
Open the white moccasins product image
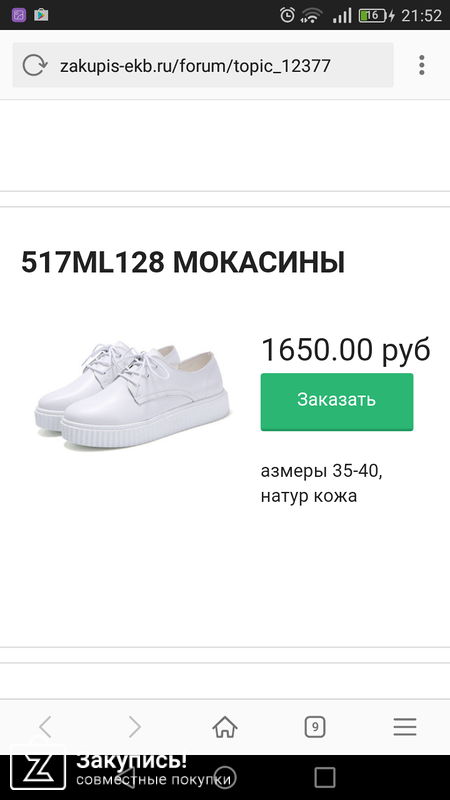[133, 395]
